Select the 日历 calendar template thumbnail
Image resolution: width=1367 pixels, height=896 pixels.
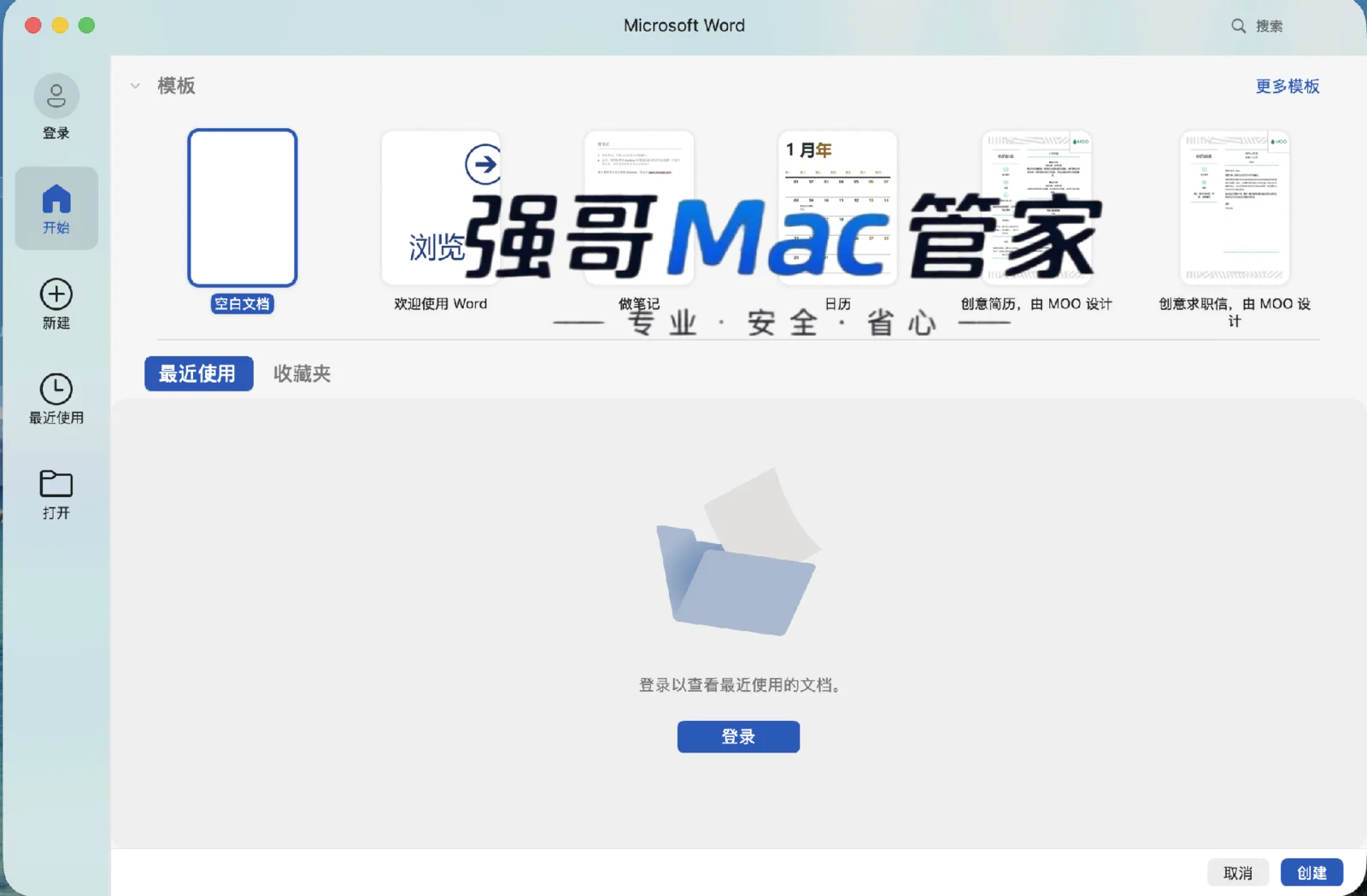click(x=837, y=208)
